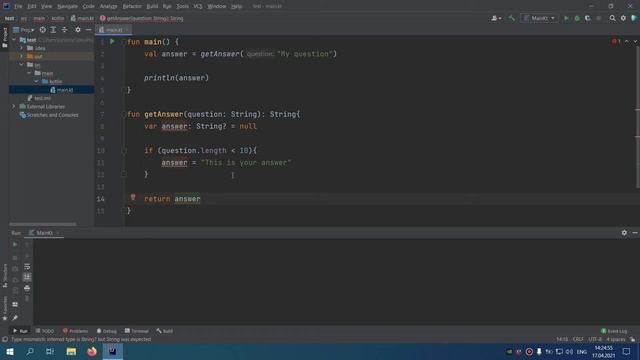Open the Refactor menu
The width and height of the screenshot is (640, 360).
[x=132, y=7]
